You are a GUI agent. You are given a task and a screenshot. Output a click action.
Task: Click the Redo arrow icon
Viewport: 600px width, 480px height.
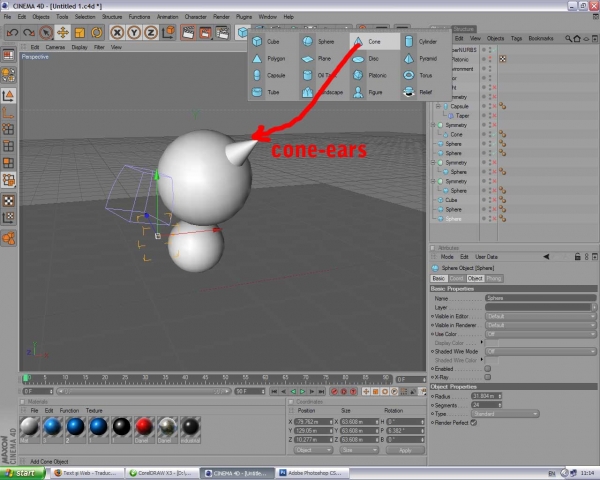(29, 33)
